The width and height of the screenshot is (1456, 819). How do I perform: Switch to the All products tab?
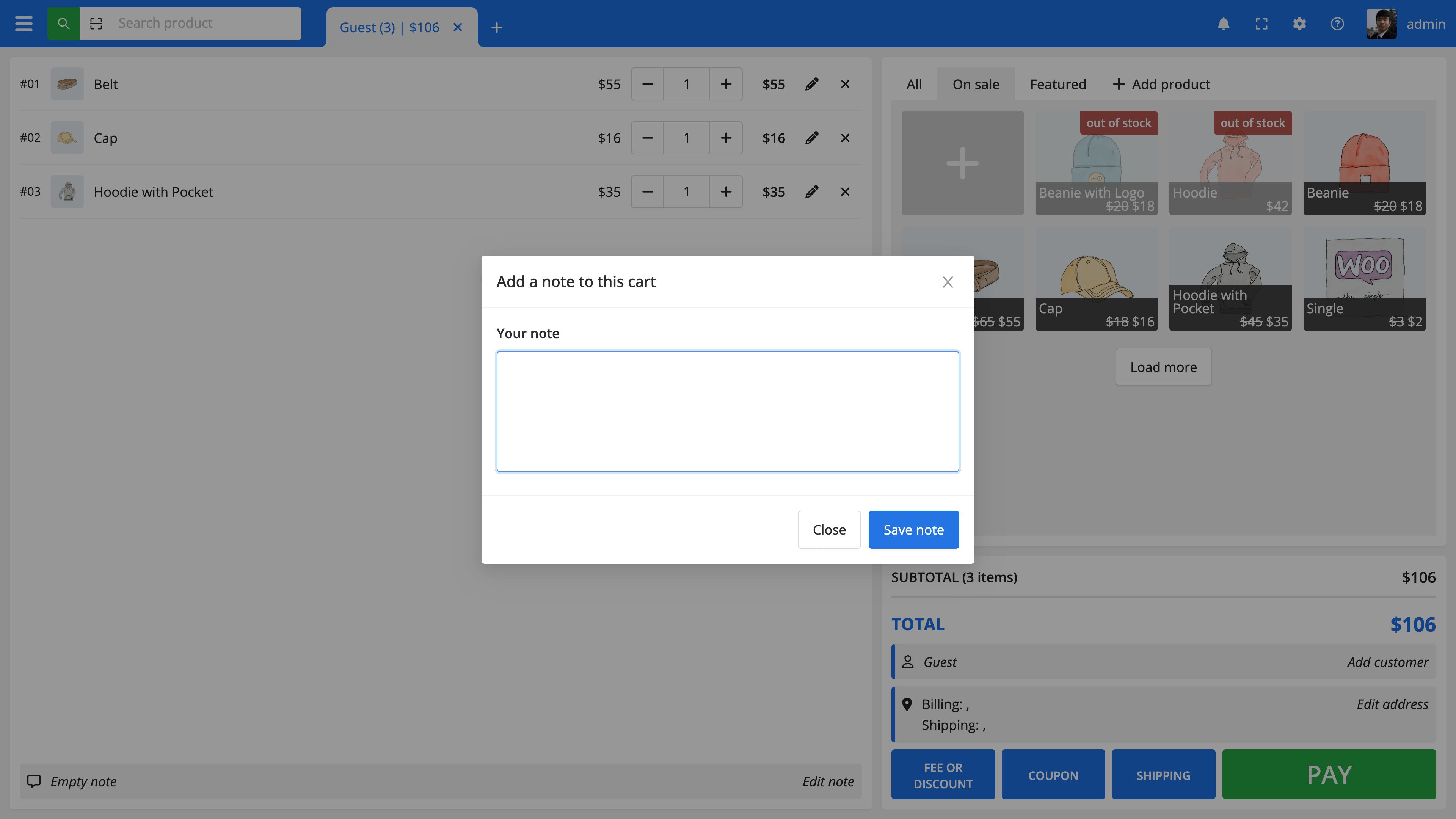pyautogui.click(x=913, y=84)
